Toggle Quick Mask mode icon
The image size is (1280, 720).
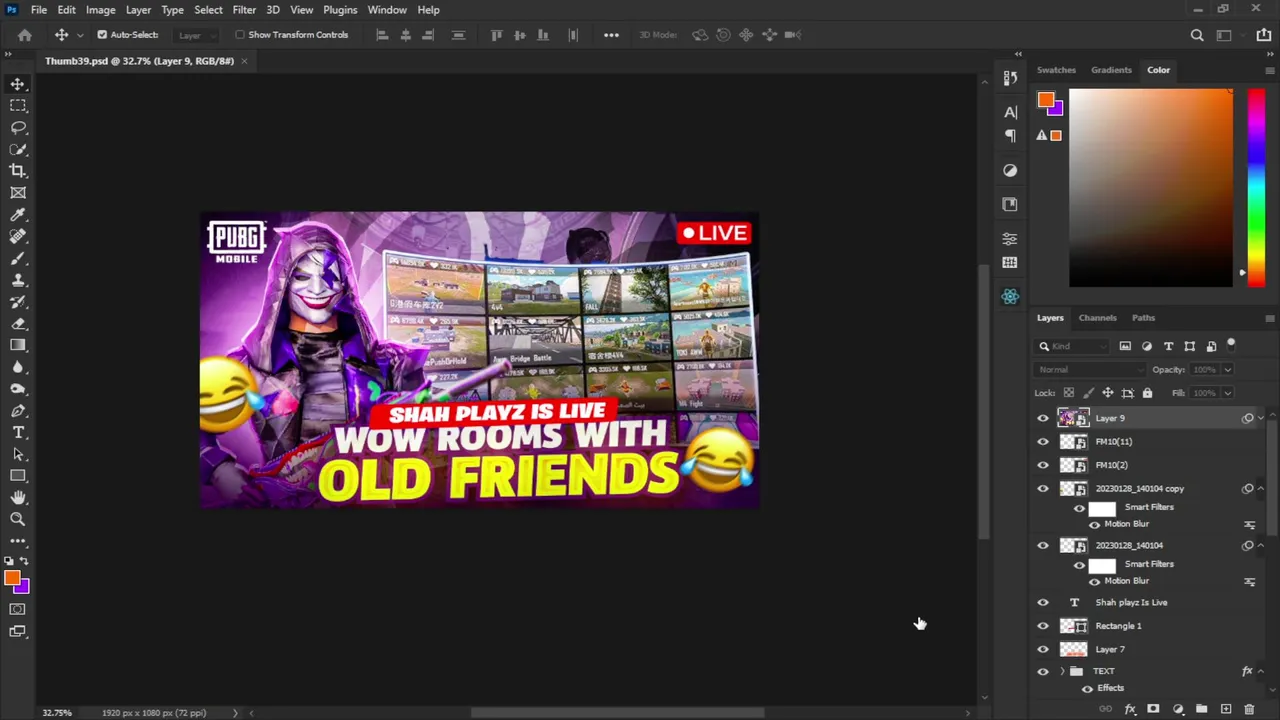pos(18,609)
